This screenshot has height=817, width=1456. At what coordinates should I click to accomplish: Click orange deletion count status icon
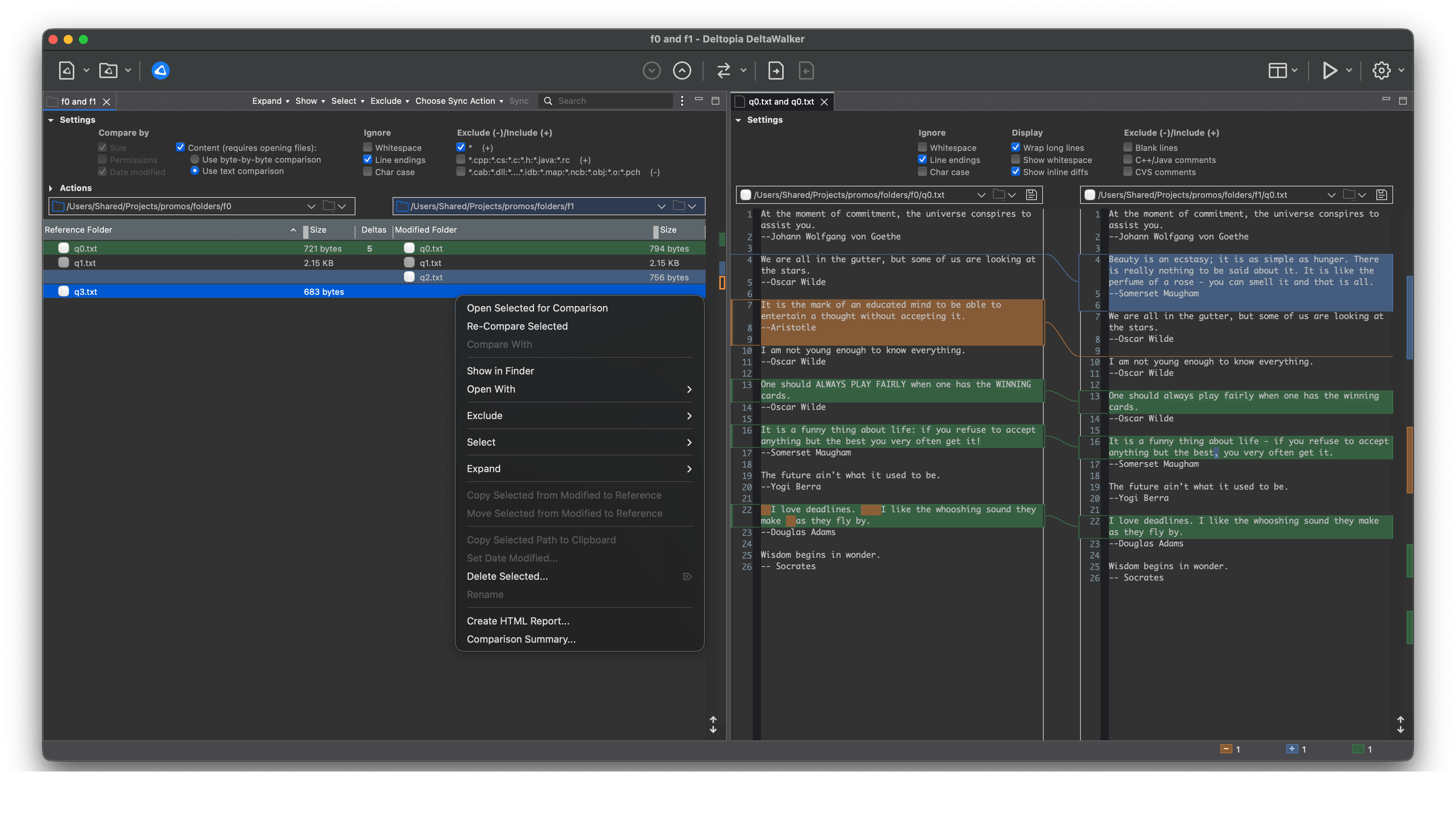tap(1226, 749)
